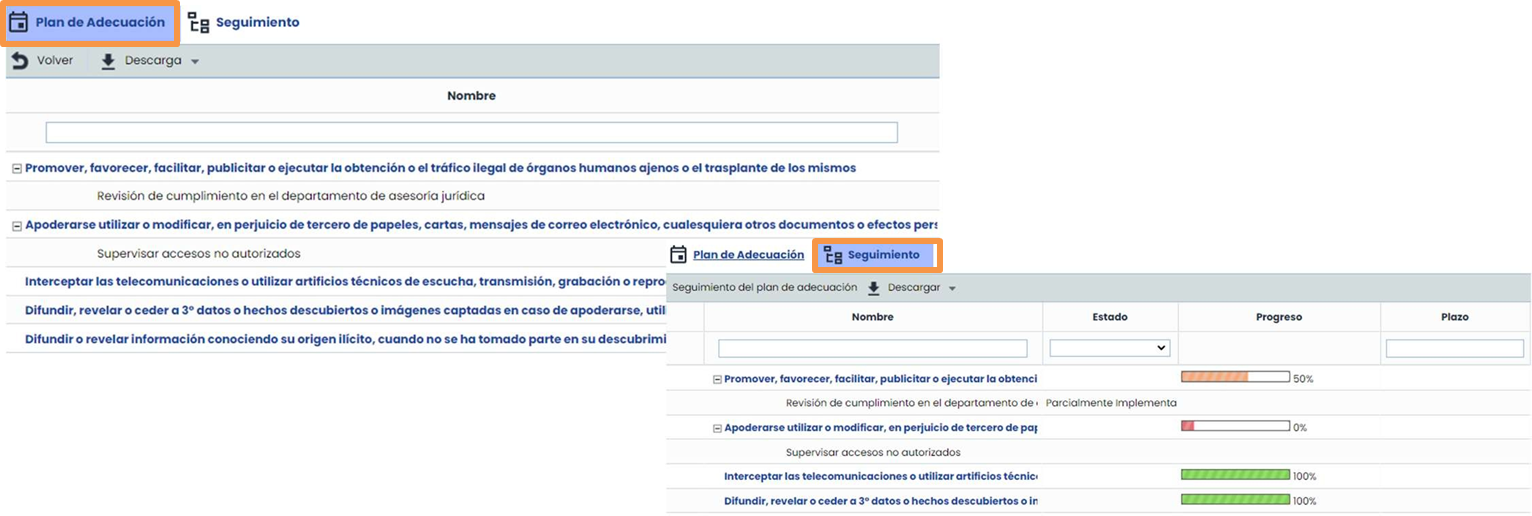Click the calendar icon of Plan de Adecuación

click(18, 22)
